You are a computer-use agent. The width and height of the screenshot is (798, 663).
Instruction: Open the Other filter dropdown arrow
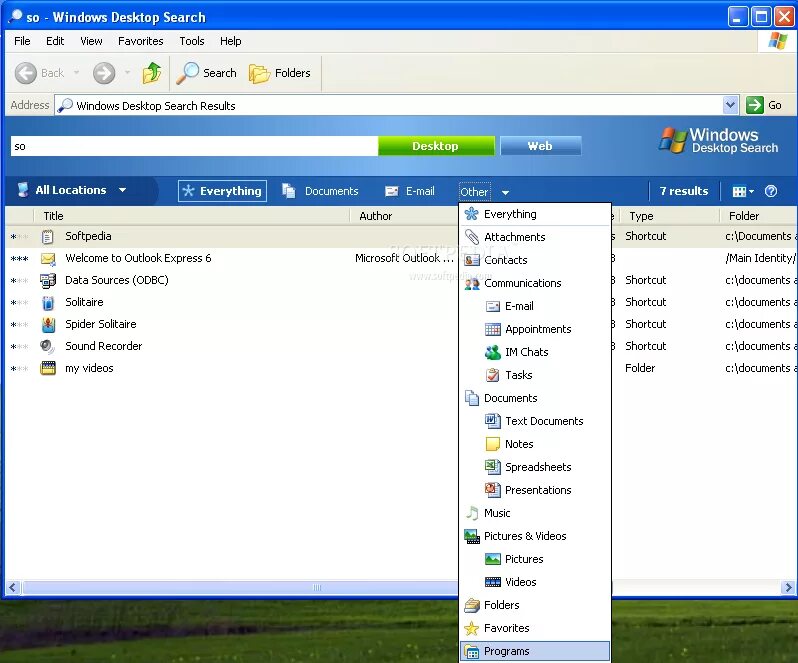[505, 192]
